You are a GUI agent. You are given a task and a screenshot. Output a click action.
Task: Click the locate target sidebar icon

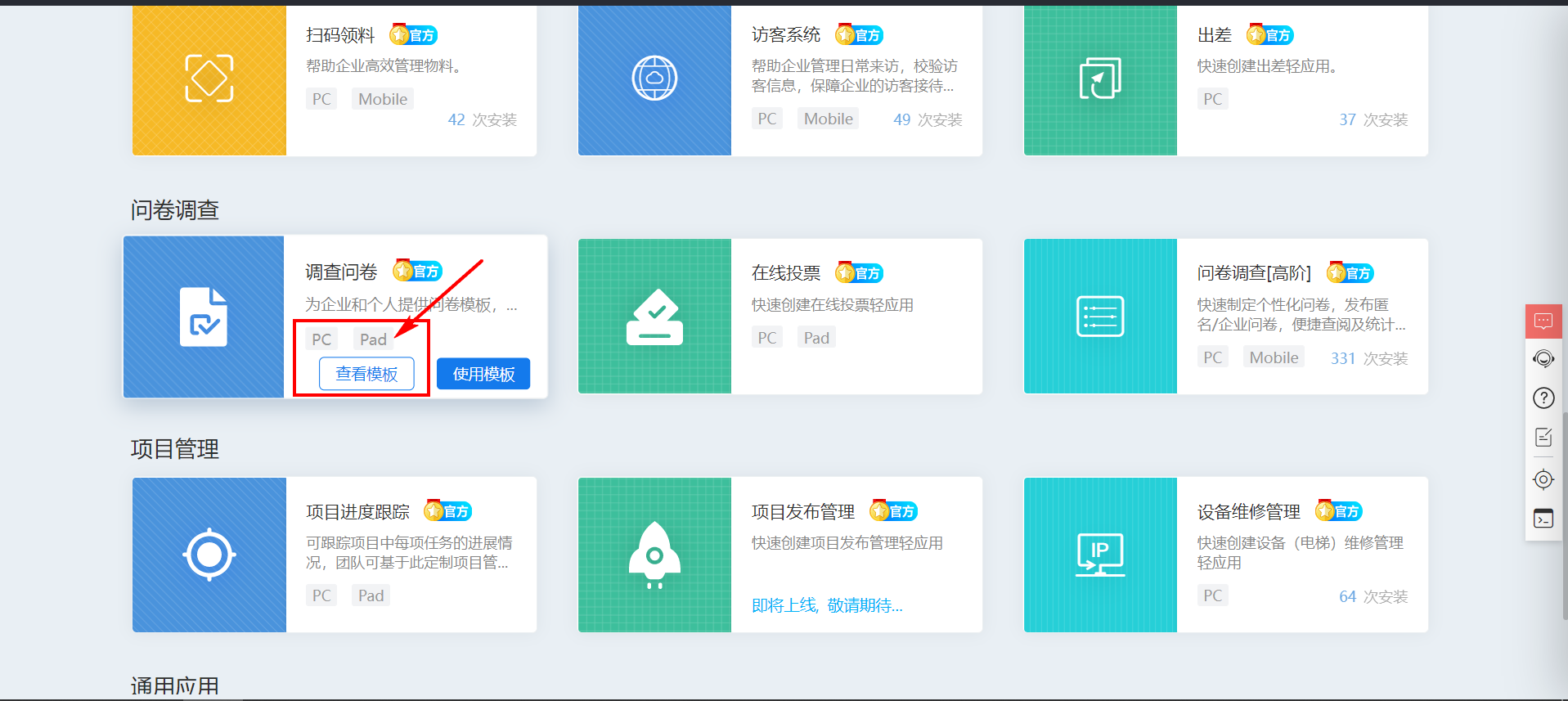point(1543,479)
